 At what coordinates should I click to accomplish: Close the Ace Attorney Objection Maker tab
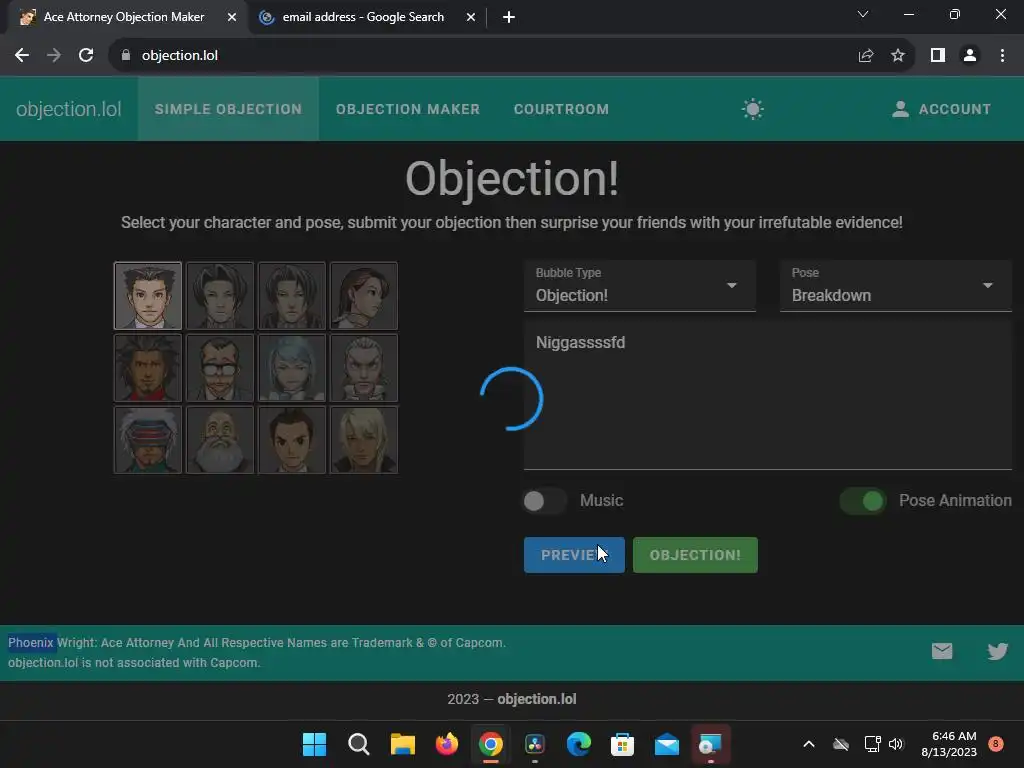coord(232,17)
